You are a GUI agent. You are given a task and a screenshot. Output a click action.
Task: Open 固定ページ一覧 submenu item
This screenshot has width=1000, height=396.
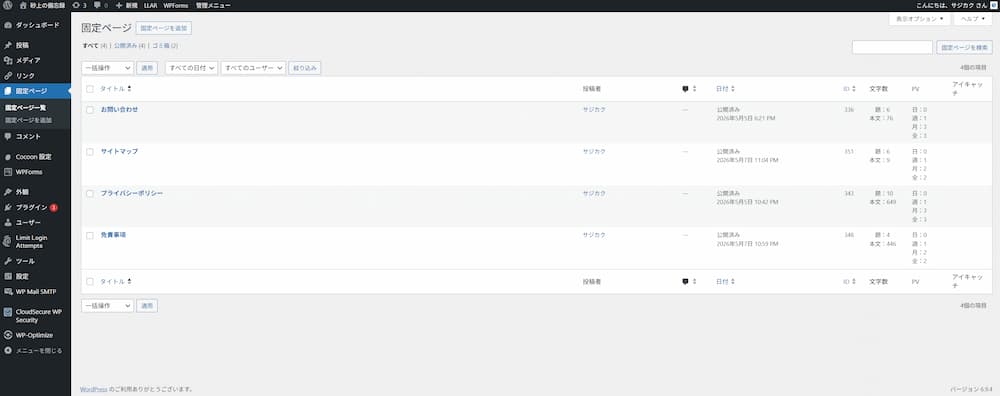pyautogui.click(x=26, y=108)
